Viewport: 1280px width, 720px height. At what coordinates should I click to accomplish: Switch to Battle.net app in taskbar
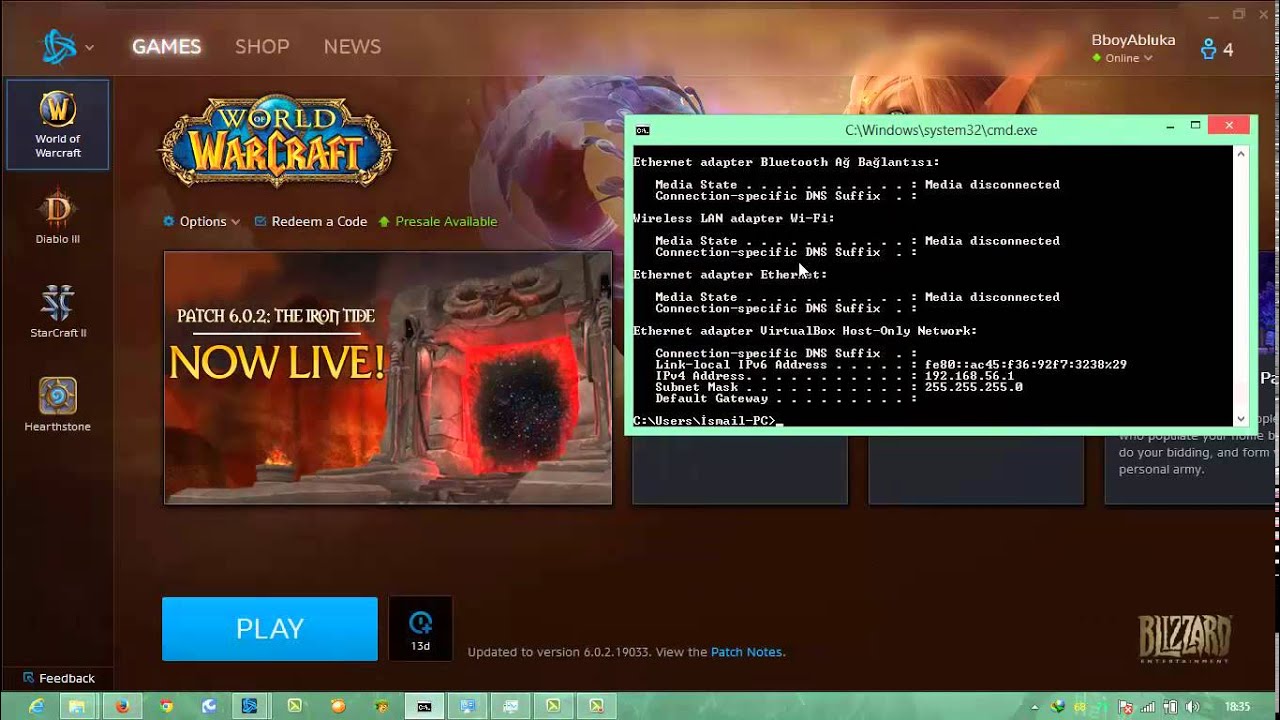pyautogui.click(x=251, y=706)
